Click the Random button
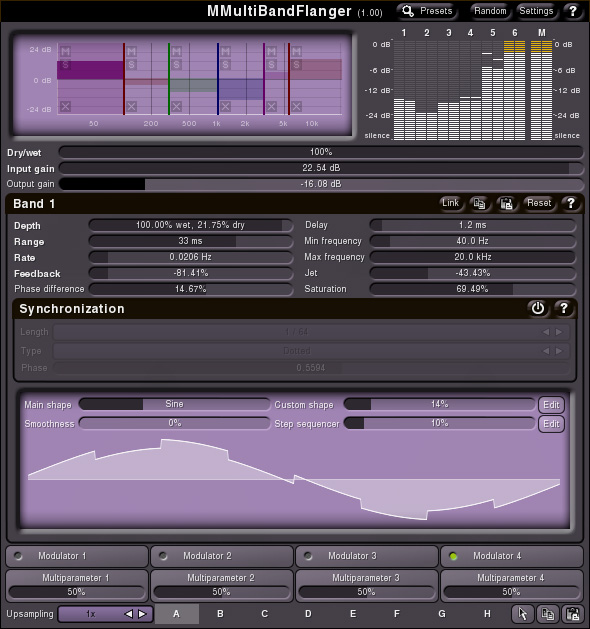590x629 pixels. [x=490, y=11]
